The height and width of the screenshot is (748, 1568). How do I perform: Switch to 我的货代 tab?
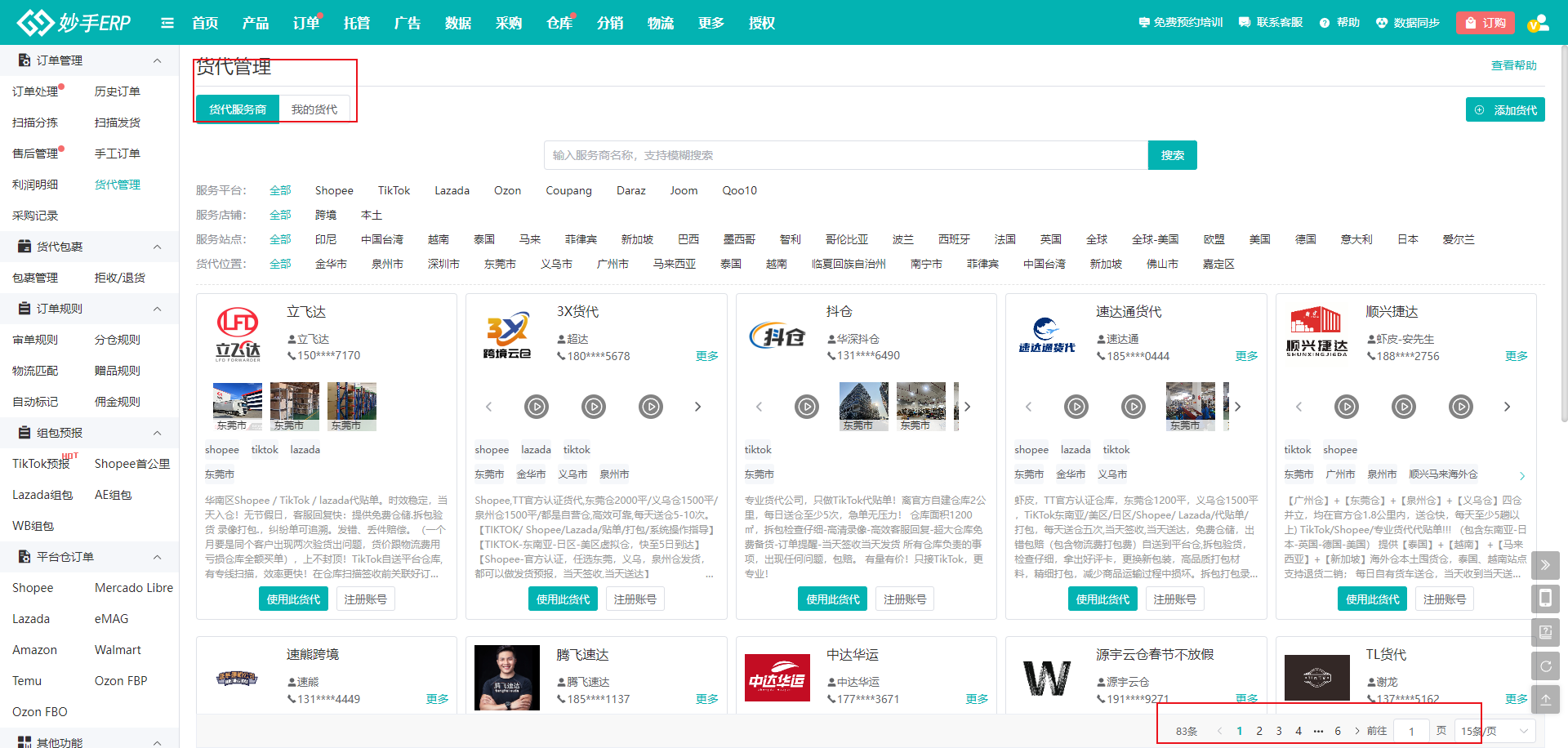click(314, 109)
